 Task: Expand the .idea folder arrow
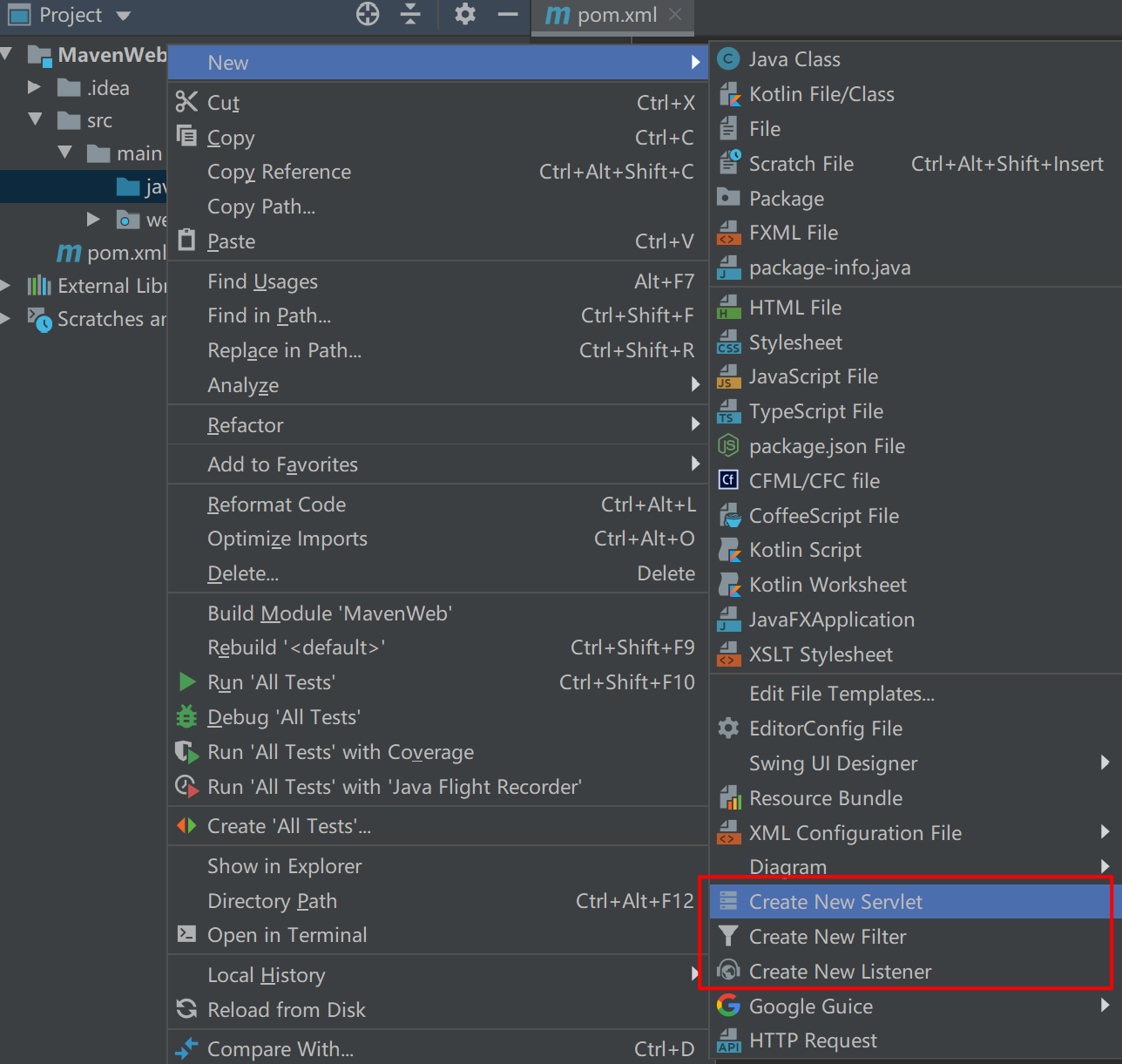[34, 87]
